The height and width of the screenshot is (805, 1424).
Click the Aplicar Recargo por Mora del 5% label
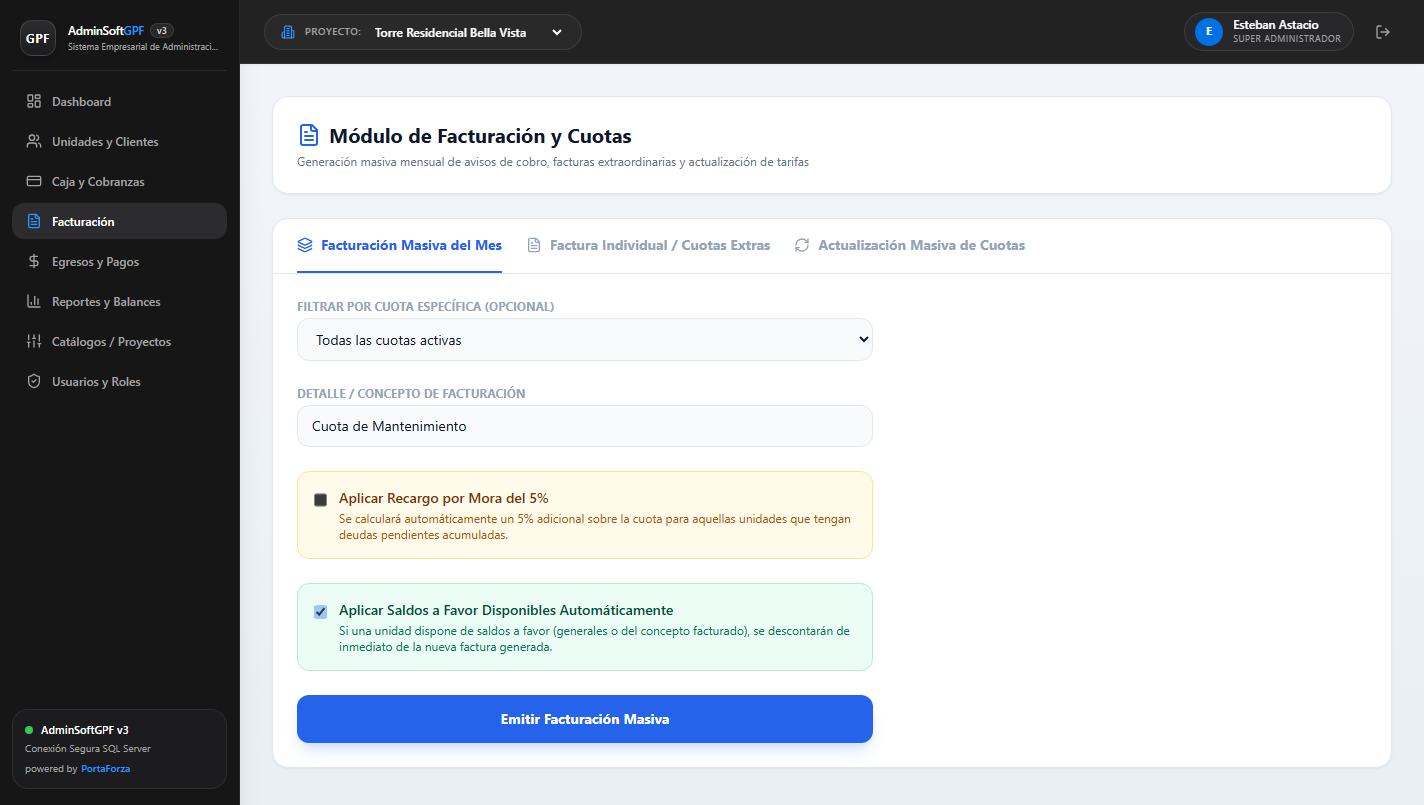pyautogui.click(x=443, y=498)
